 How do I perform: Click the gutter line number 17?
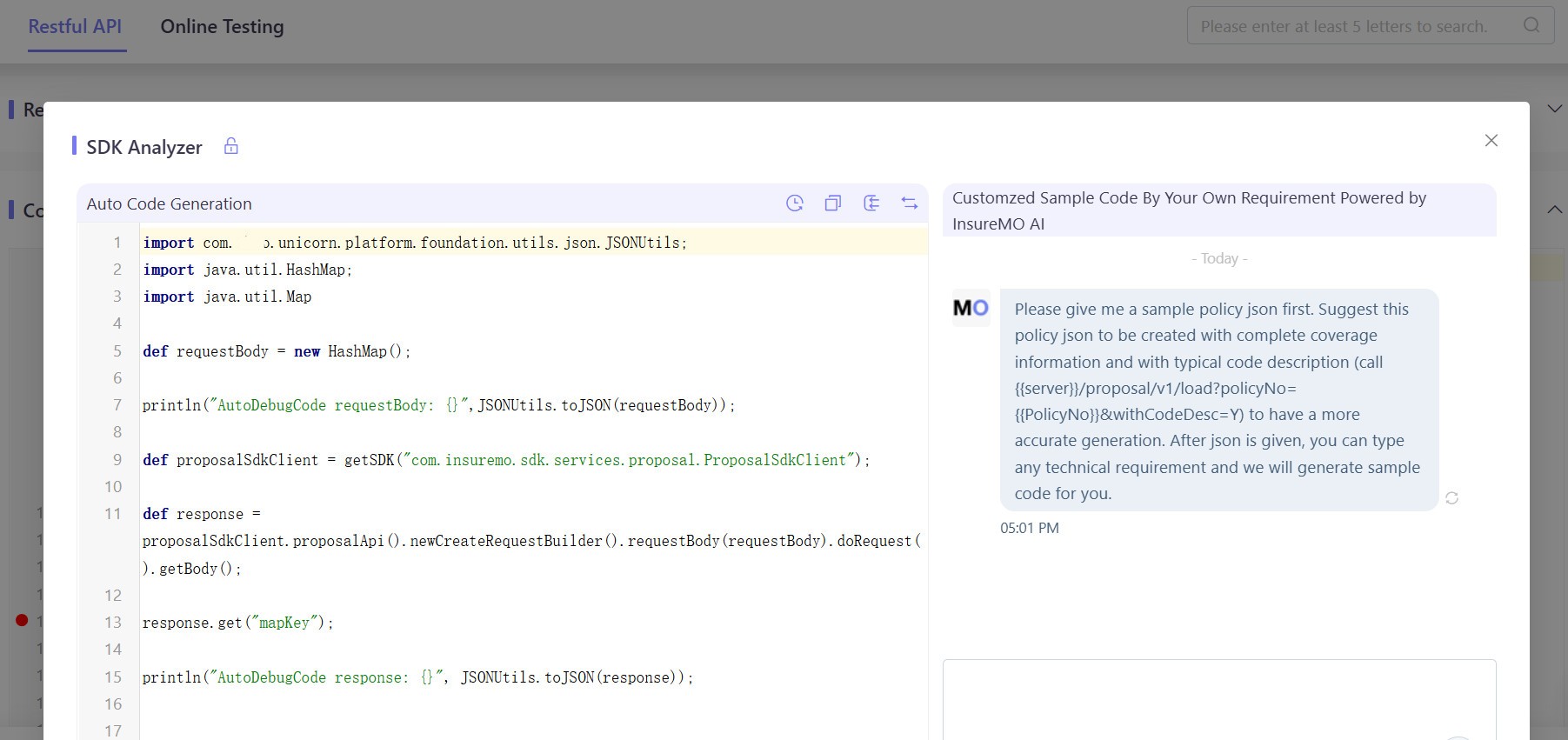click(113, 730)
